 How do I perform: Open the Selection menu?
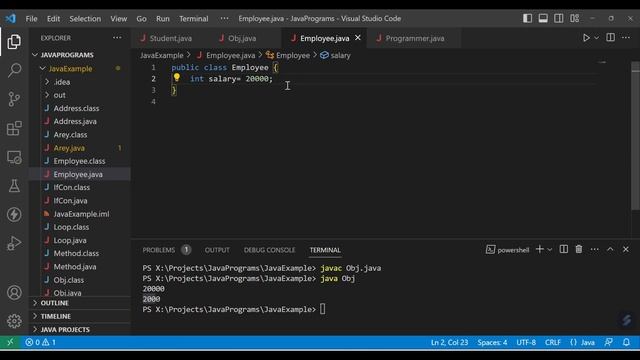tap(85, 18)
